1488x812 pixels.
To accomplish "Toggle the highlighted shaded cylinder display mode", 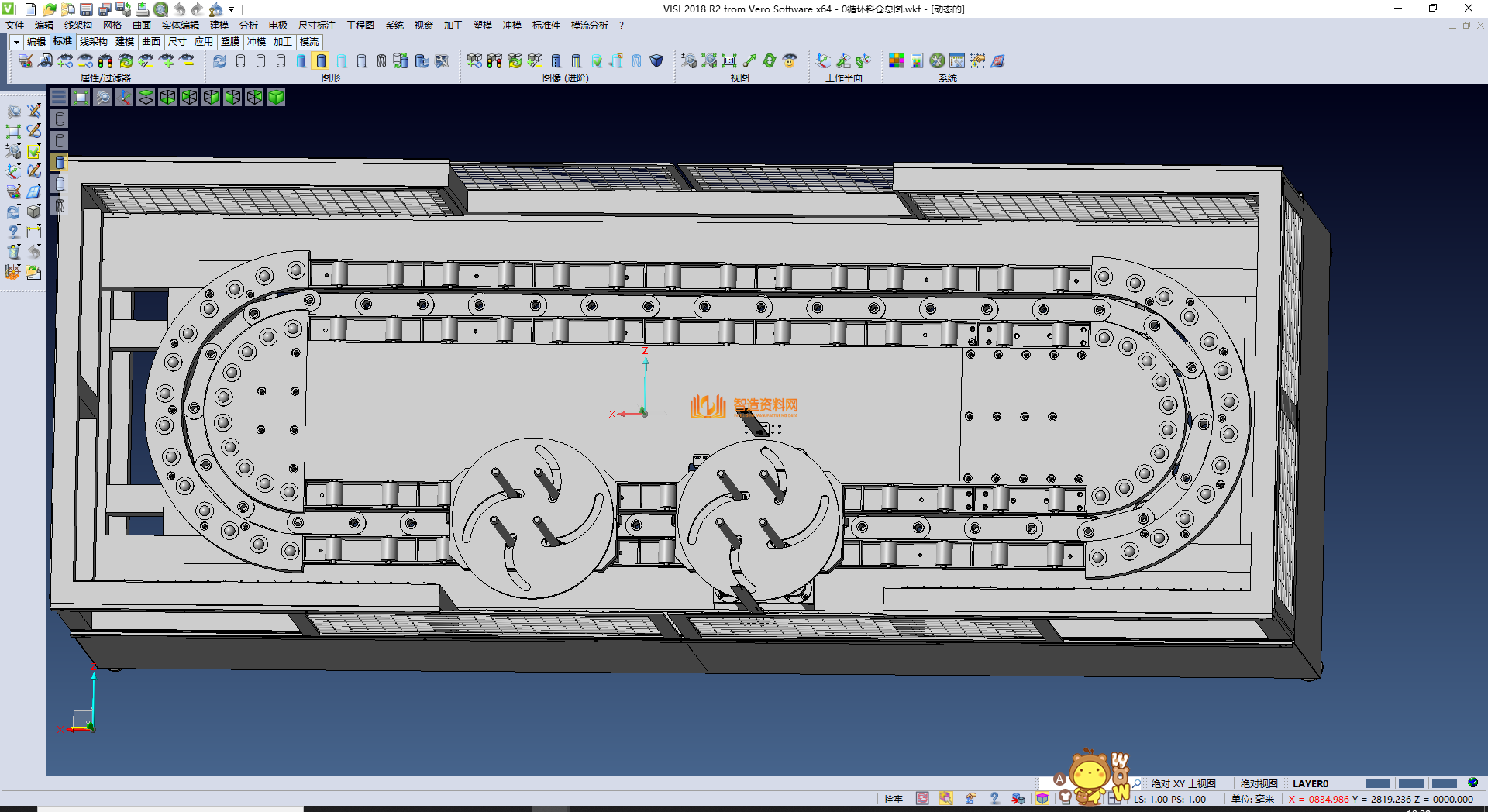I will (x=321, y=60).
